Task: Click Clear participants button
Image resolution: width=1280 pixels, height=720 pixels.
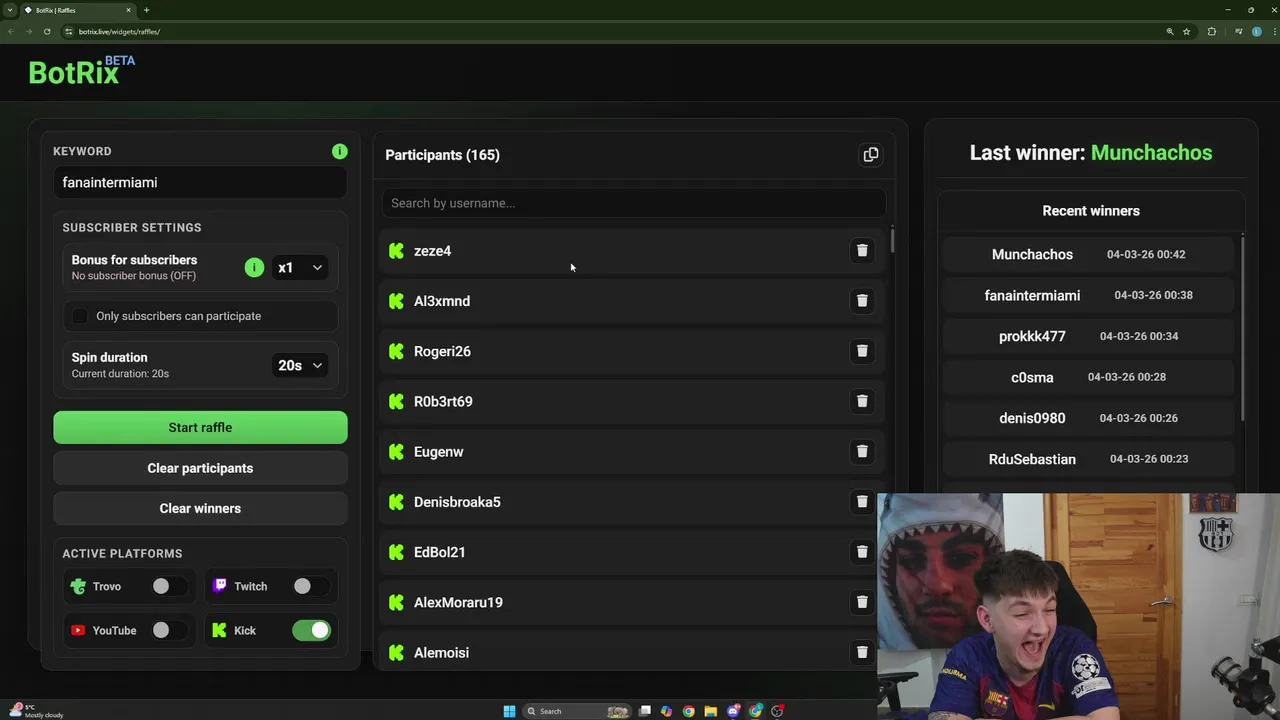Action: click(200, 468)
